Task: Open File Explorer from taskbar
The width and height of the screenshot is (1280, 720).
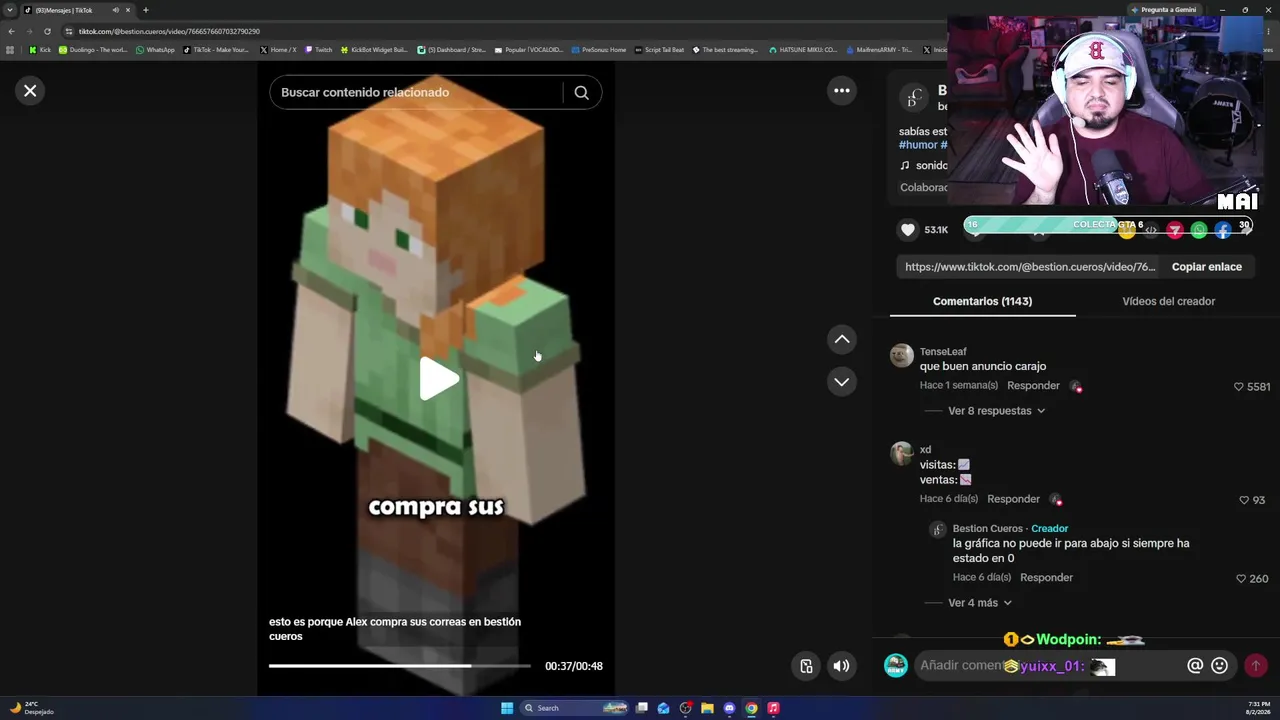Action: pyautogui.click(x=707, y=708)
